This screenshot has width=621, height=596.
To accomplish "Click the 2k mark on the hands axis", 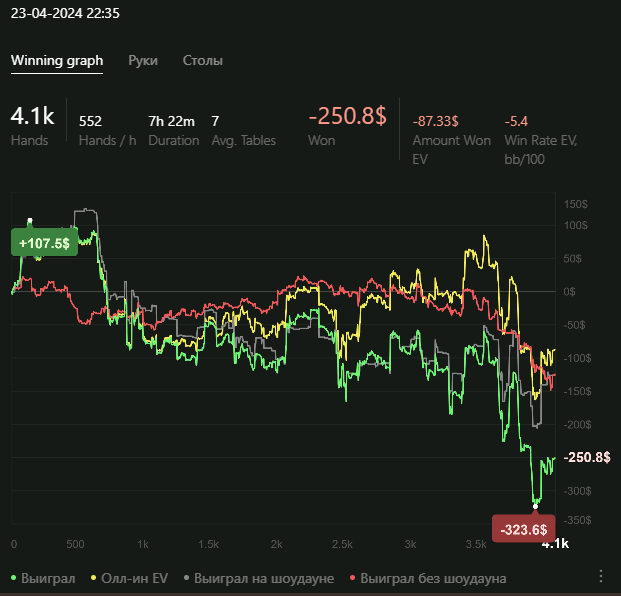I will (x=276, y=544).
